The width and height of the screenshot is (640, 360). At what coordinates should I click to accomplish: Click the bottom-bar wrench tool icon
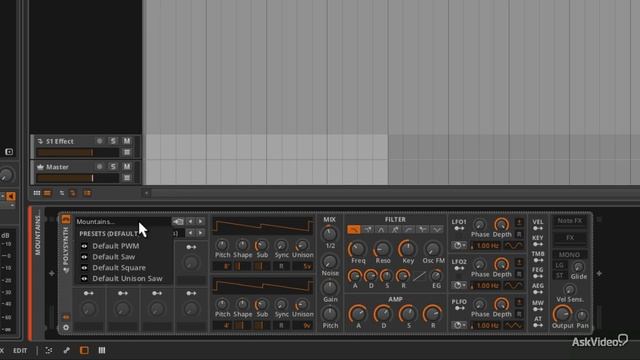67,350
